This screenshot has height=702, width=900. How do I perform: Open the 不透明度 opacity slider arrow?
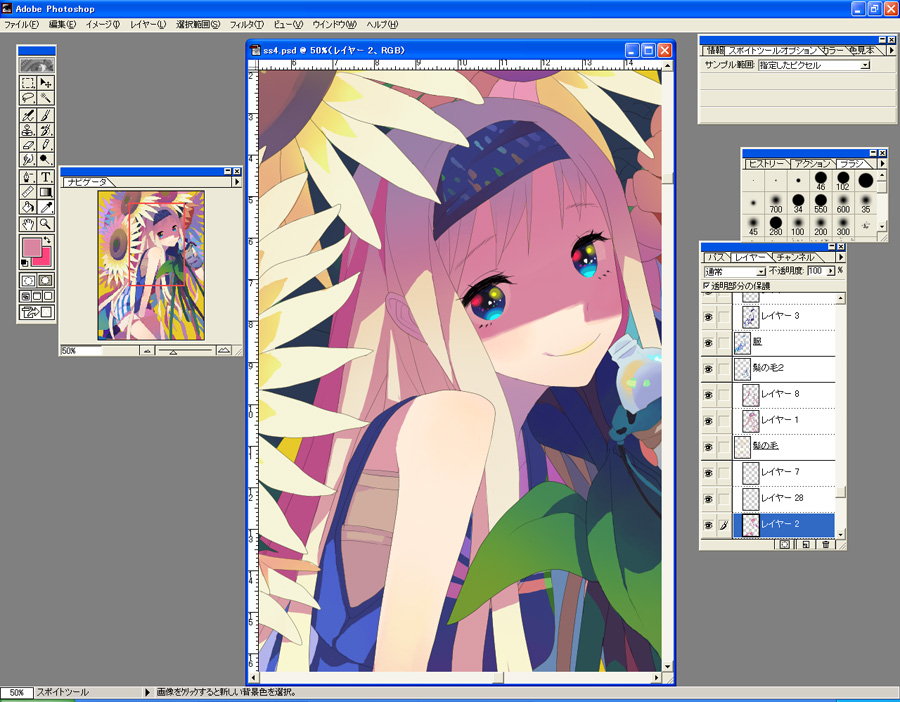[830, 271]
